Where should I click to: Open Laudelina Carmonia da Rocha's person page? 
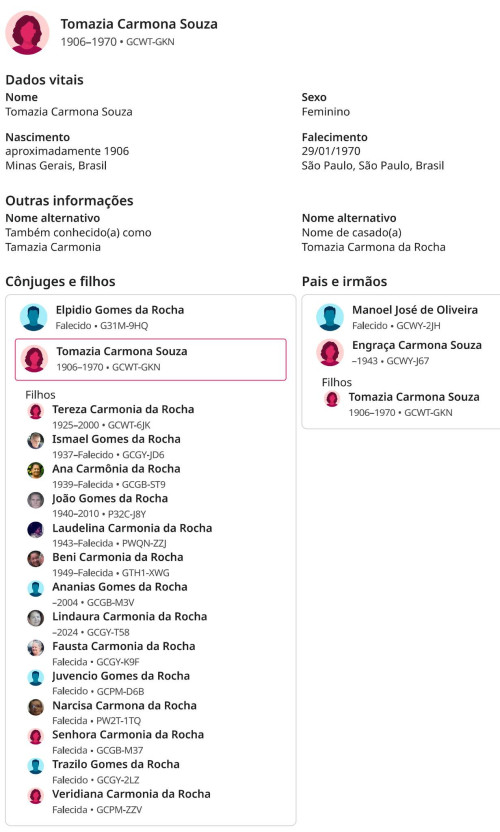132,528
